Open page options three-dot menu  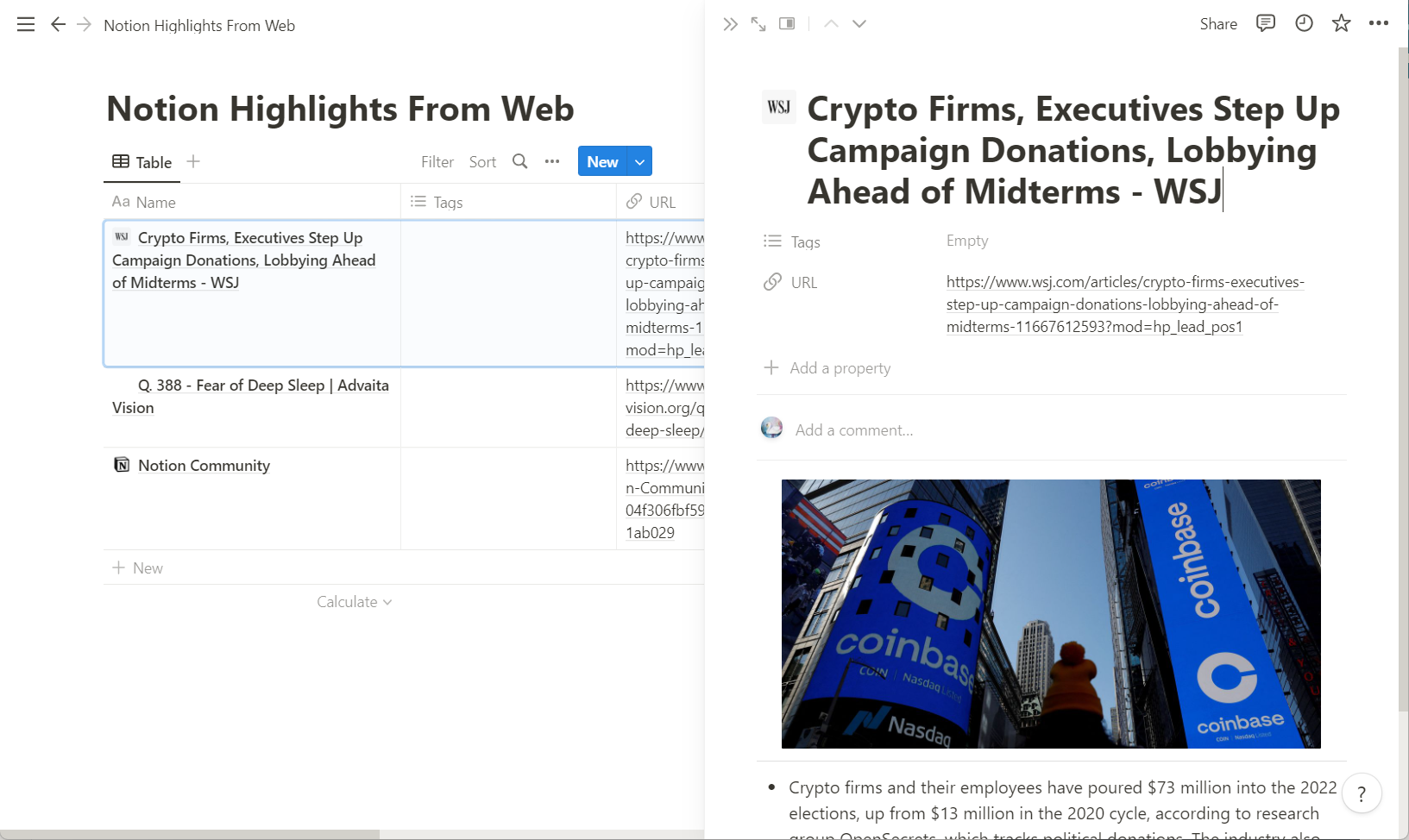(1379, 23)
